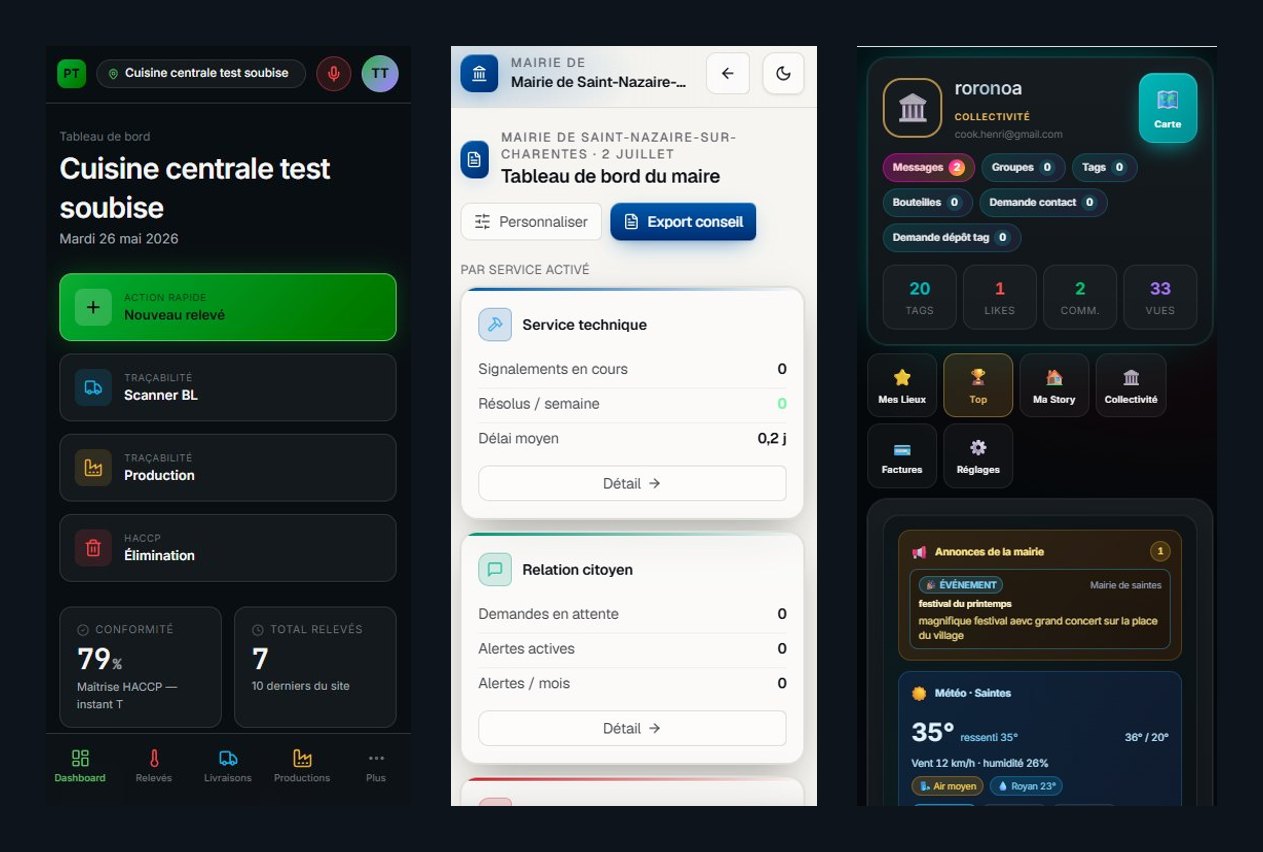Open Détail for Service technique
The height and width of the screenshot is (852, 1263).
click(x=632, y=483)
